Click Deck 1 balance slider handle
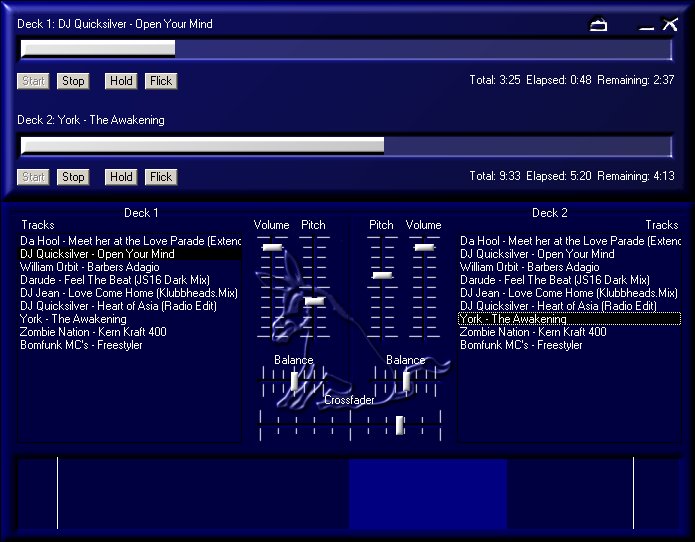The width and height of the screenshot is (695, 542). [x=294, y=381]
